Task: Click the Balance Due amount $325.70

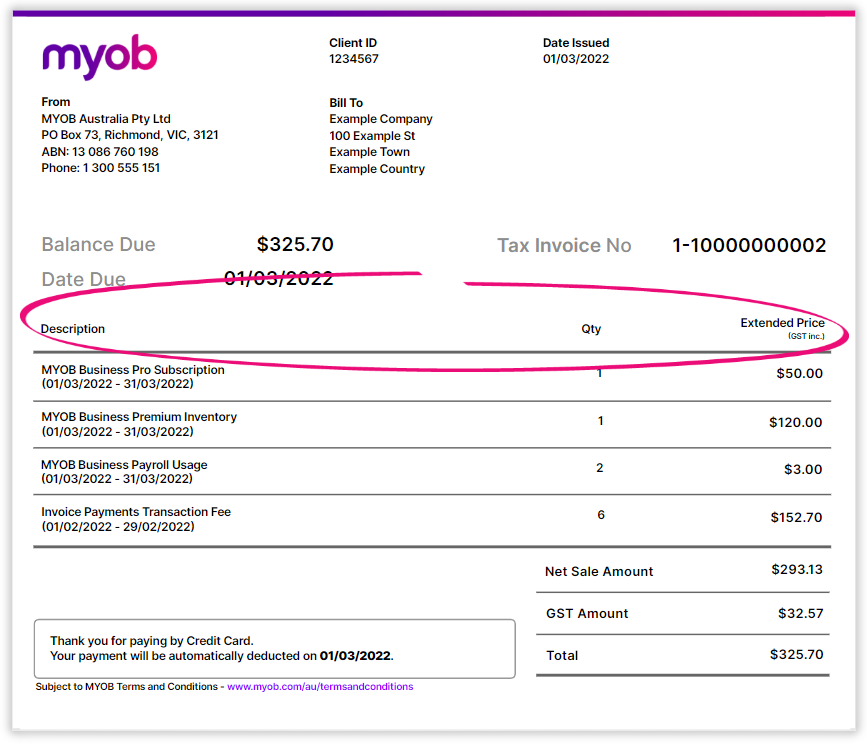Action: coord(295,245)
